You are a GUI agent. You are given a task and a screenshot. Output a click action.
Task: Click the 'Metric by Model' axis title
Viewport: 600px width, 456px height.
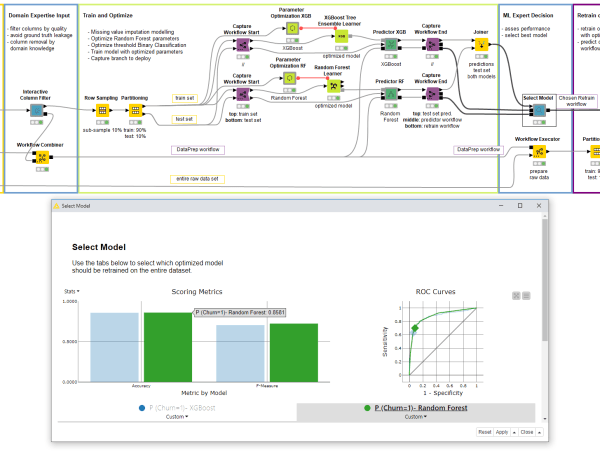pyautogui.click(x=204, y=393)
